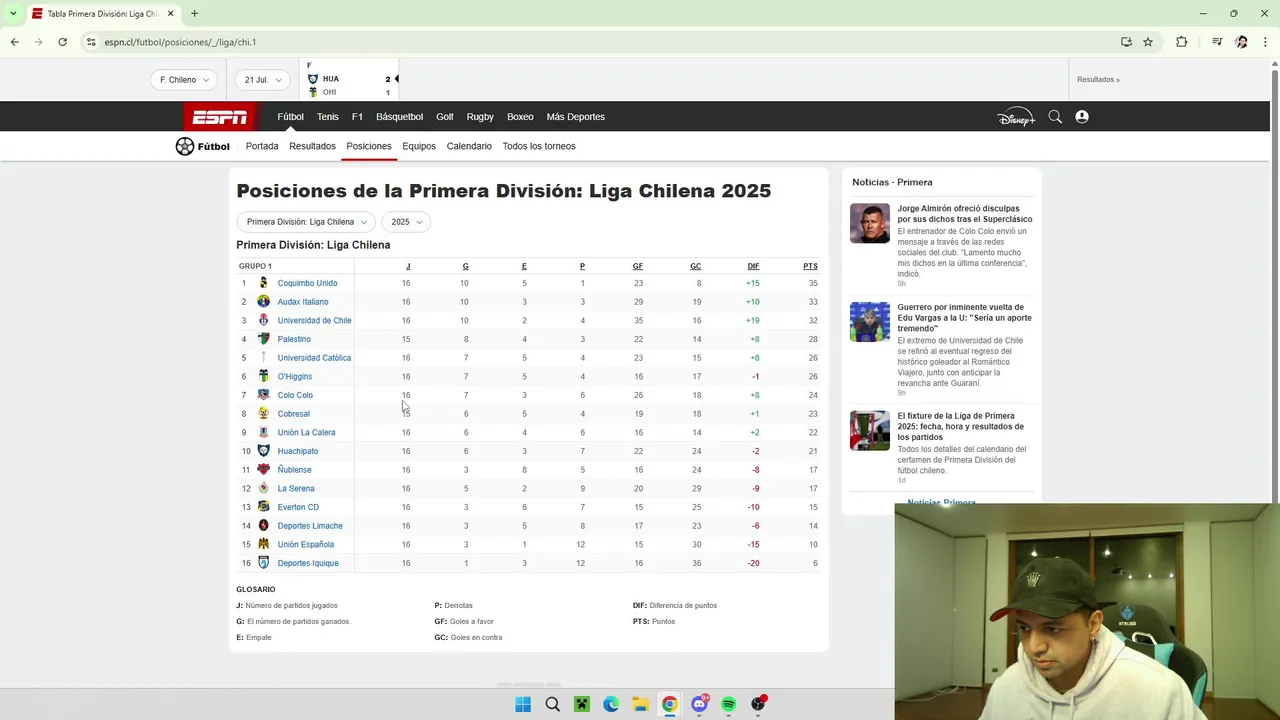
Task: Open the F. Chileno league dropdown
Action: 184,80
